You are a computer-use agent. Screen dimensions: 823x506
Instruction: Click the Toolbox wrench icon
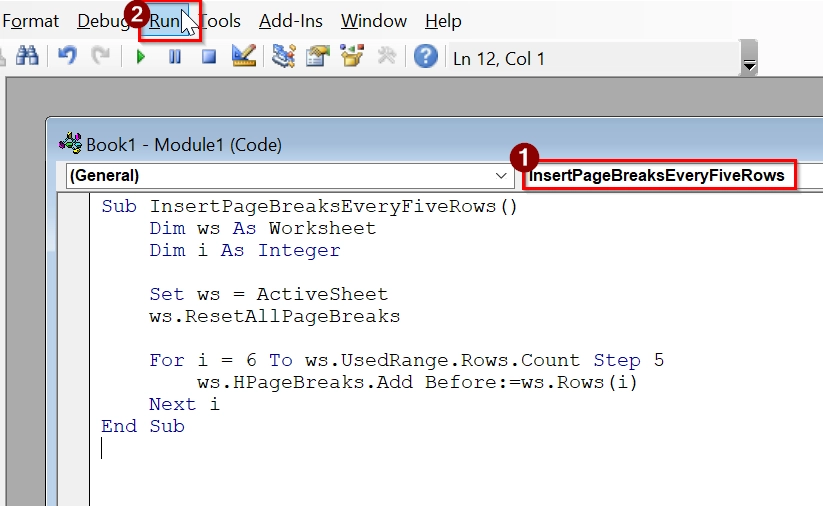[x=387, y=56]
